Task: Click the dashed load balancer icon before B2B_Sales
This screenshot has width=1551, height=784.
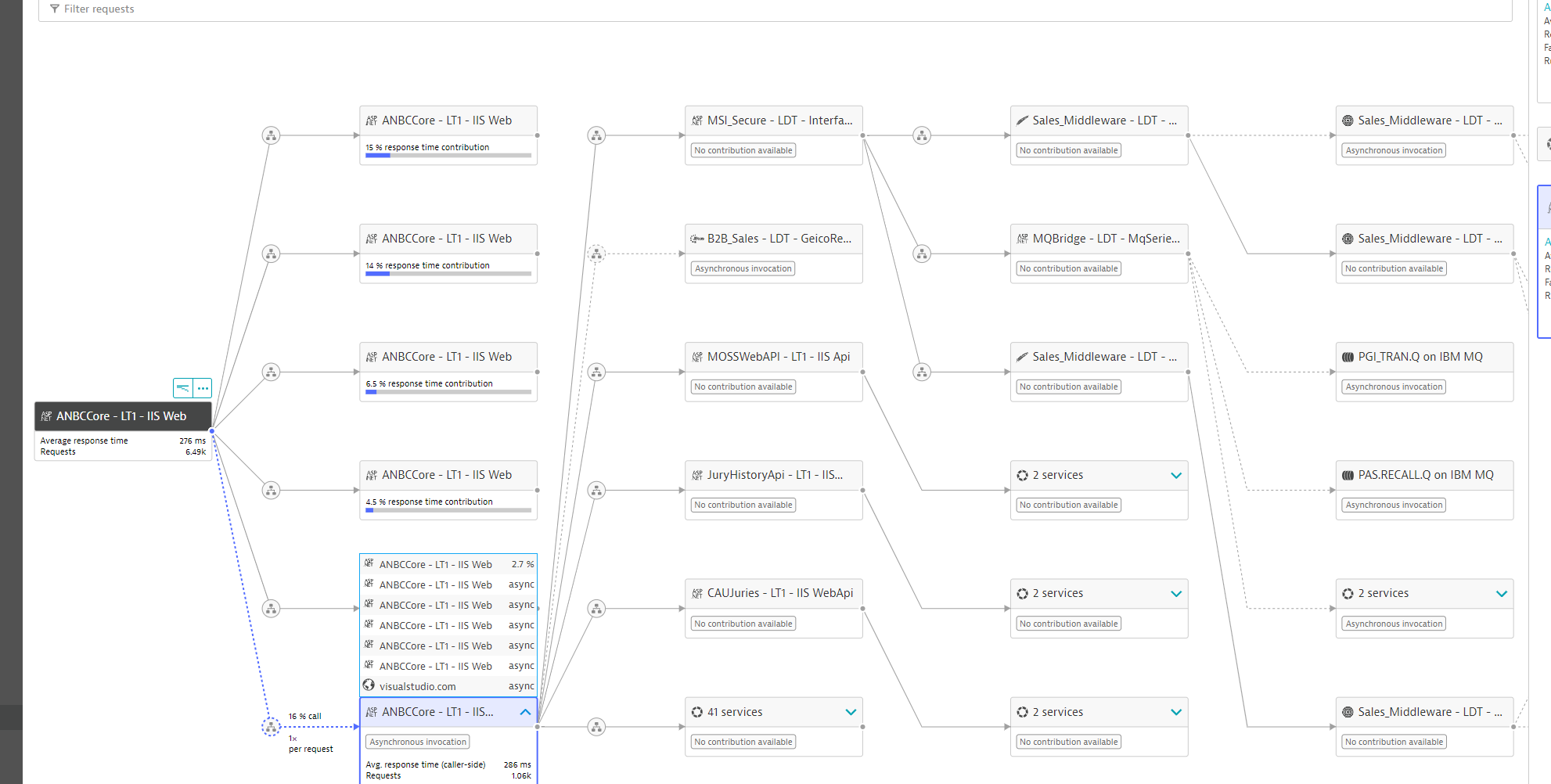Action: (596, 254)
